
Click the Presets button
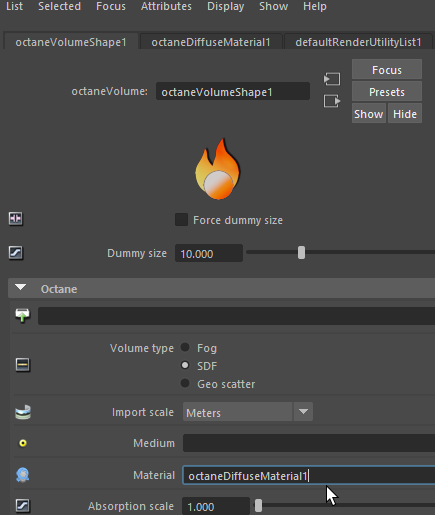387,92
